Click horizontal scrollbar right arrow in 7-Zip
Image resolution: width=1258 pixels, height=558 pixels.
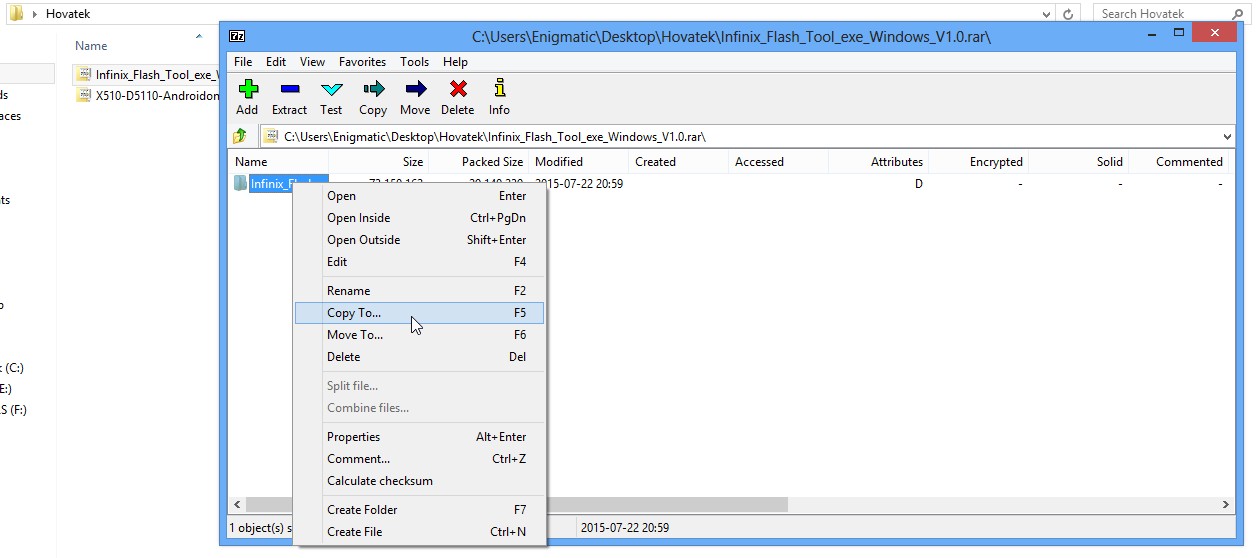[x=1226, y=505]
